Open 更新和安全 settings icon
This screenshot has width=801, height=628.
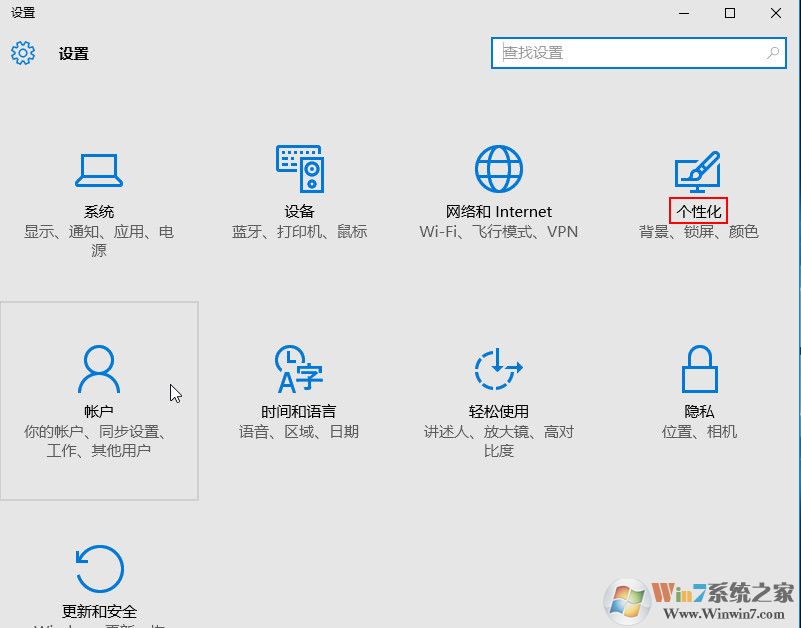(x=99, y=567)
